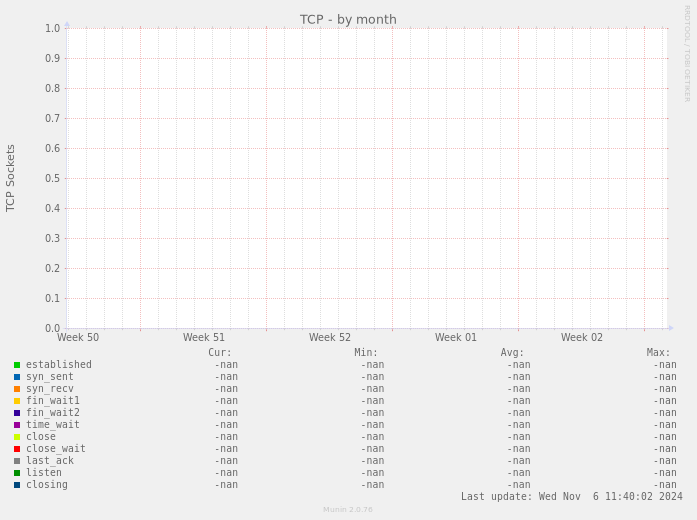Click the closing legend swatch
Viewport: 697px width, 520px height.
pos(17,485)
